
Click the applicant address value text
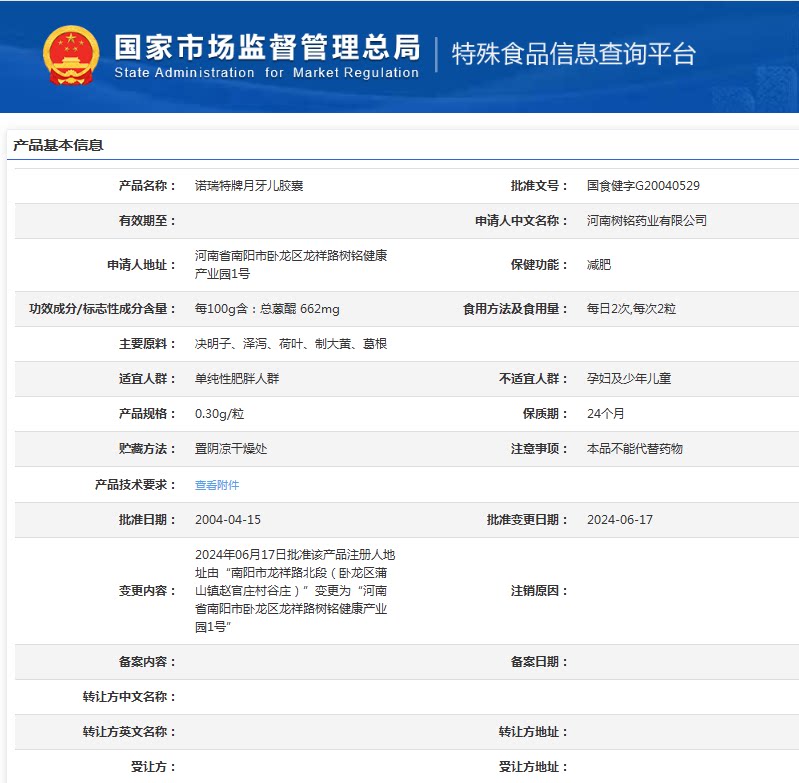(x=291, y=264)
